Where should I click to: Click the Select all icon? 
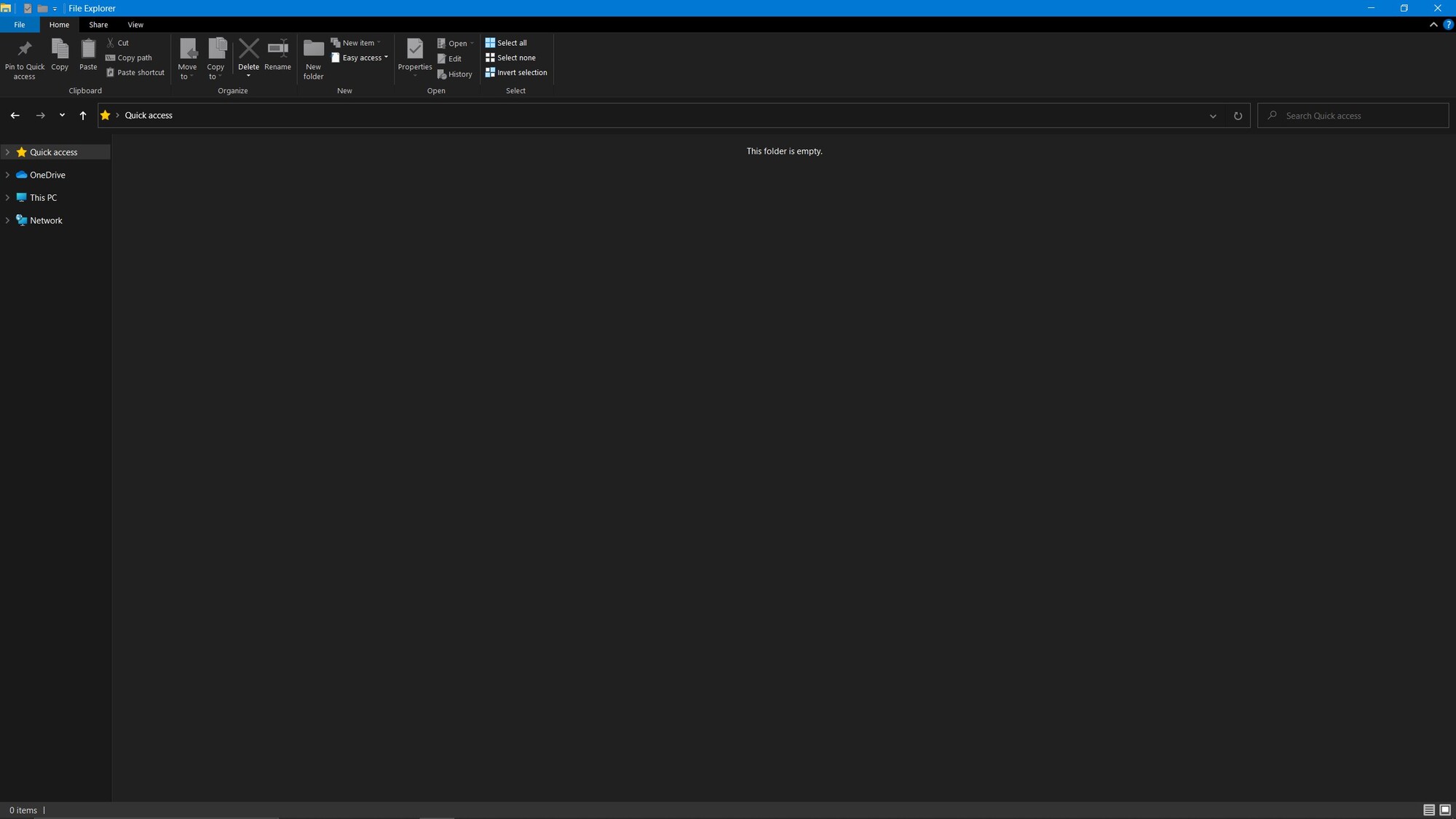[x=490, y=43]
